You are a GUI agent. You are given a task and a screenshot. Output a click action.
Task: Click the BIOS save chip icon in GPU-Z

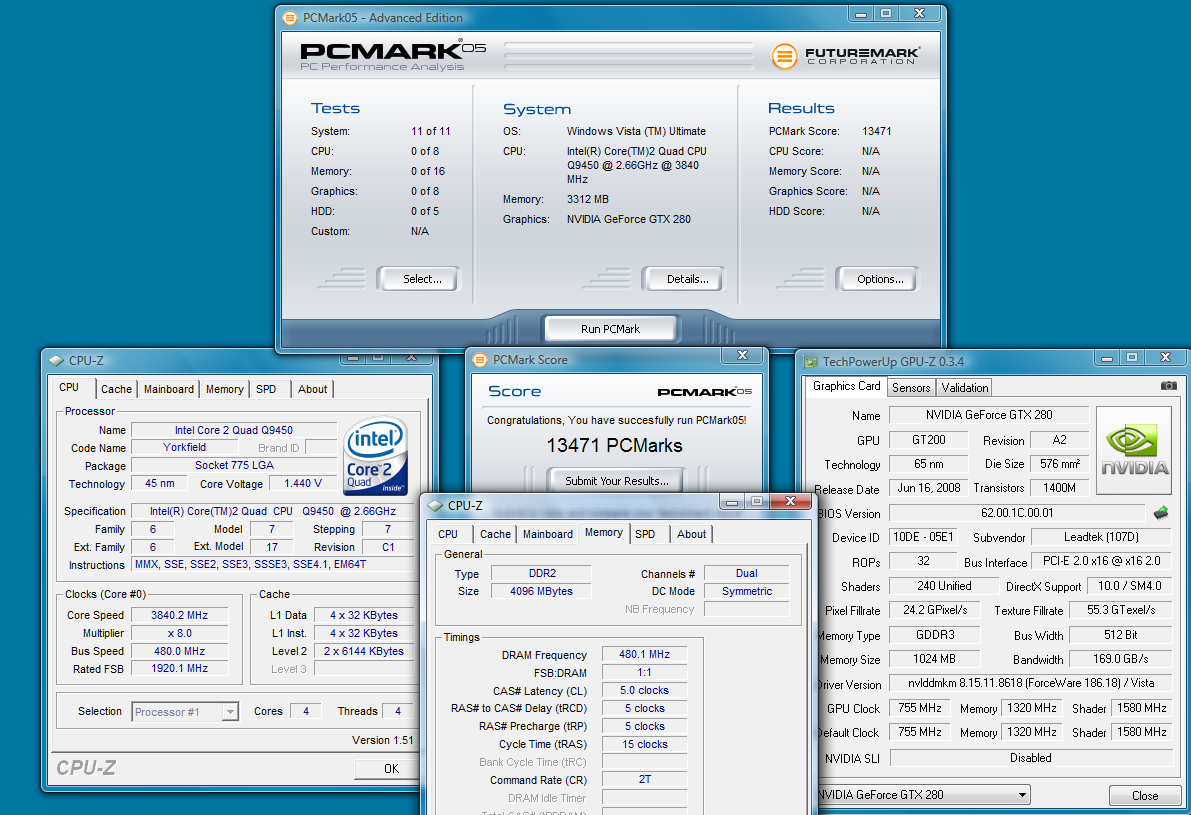click(x=1161, y=513)
